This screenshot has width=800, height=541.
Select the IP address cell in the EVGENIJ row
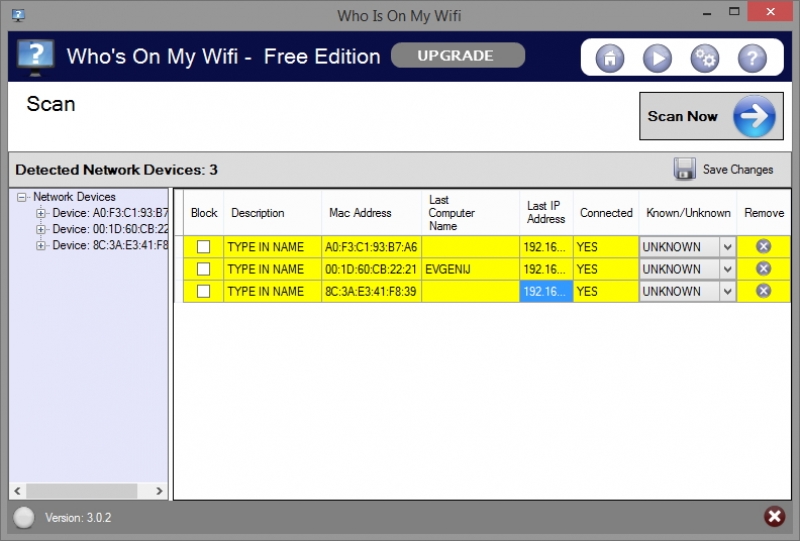pos(546,269)
